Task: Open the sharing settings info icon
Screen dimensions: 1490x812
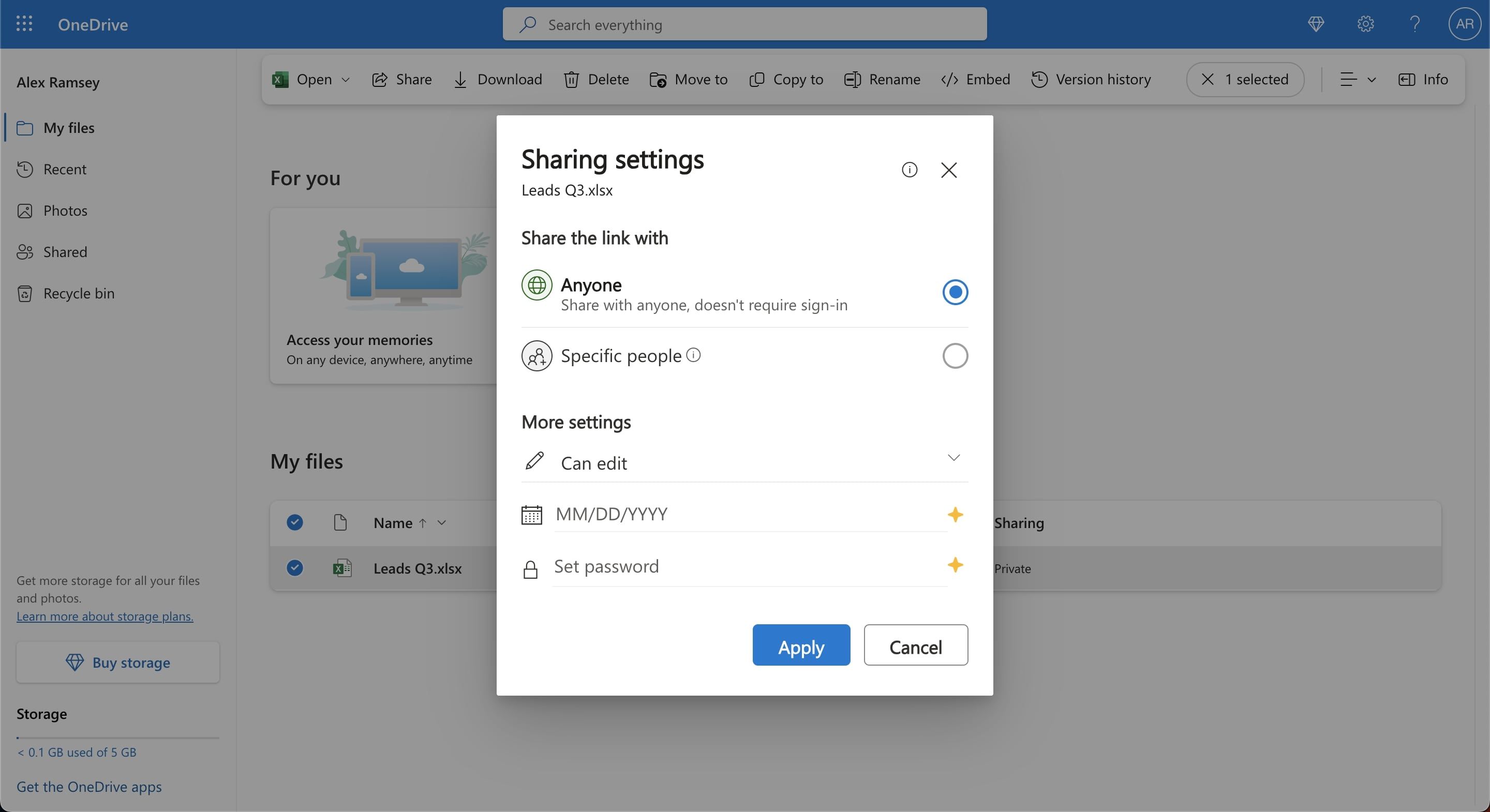Action: pyautogui.click(x=910, y=170)
